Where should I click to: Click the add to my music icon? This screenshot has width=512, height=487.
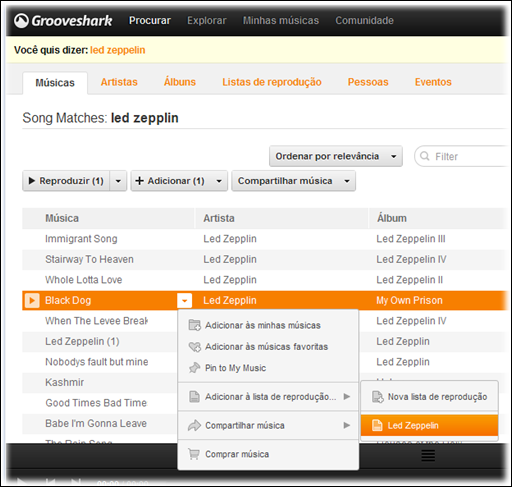[x=195, y=325]
